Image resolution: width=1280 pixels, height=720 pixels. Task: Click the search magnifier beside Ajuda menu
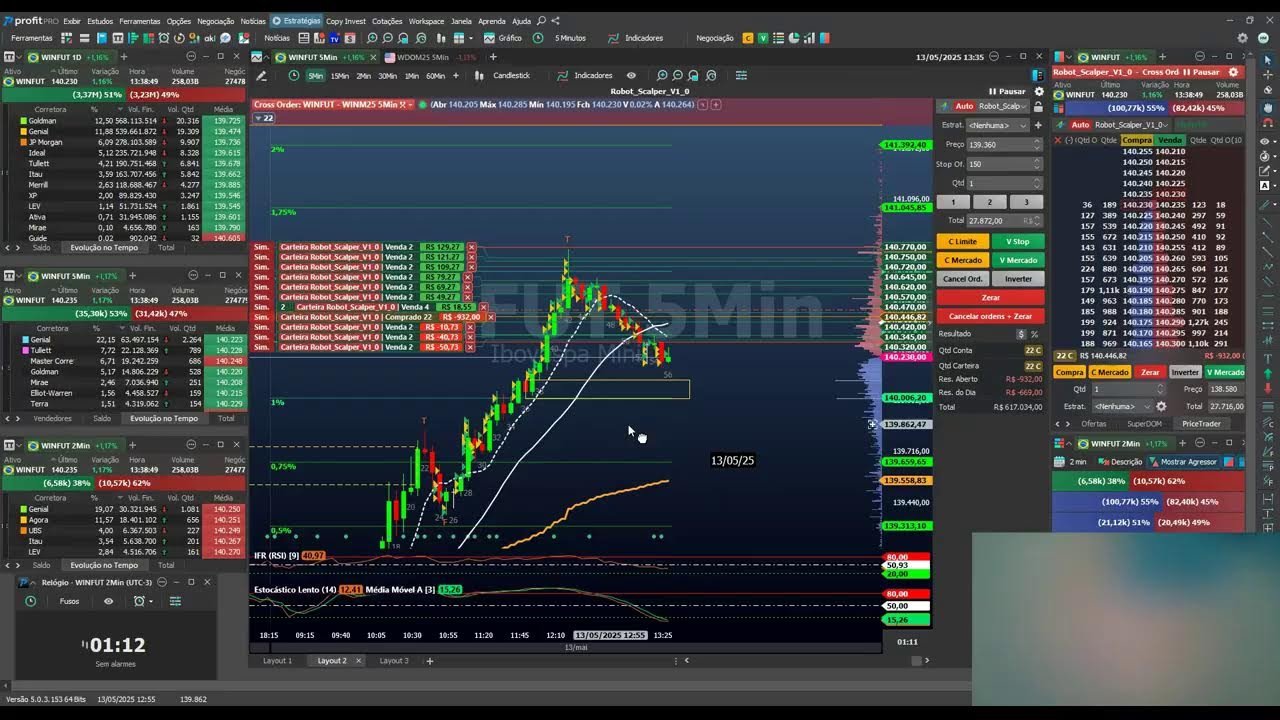coord(541,20)
